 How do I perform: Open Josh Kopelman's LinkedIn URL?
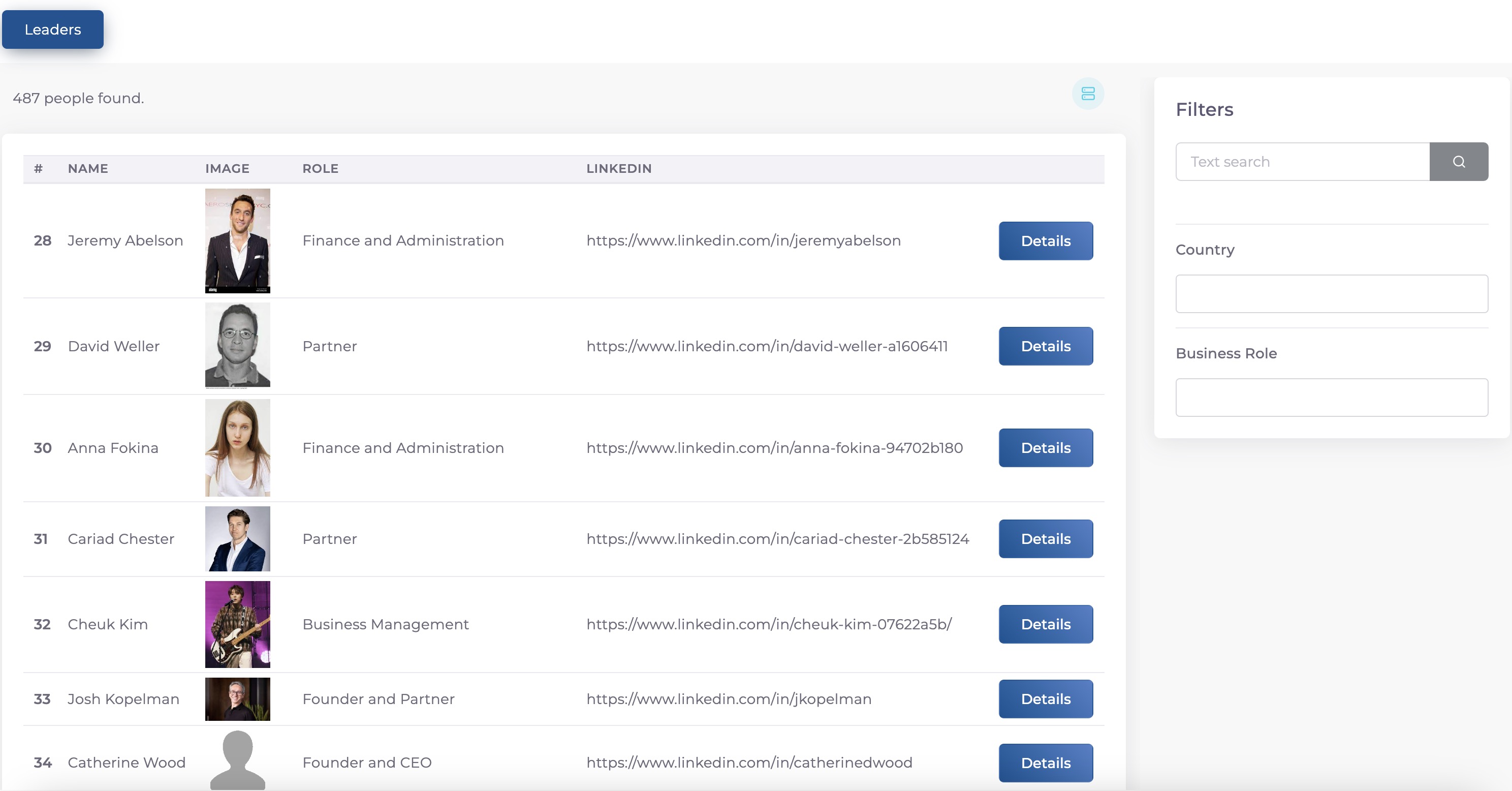tap(729, 699)
